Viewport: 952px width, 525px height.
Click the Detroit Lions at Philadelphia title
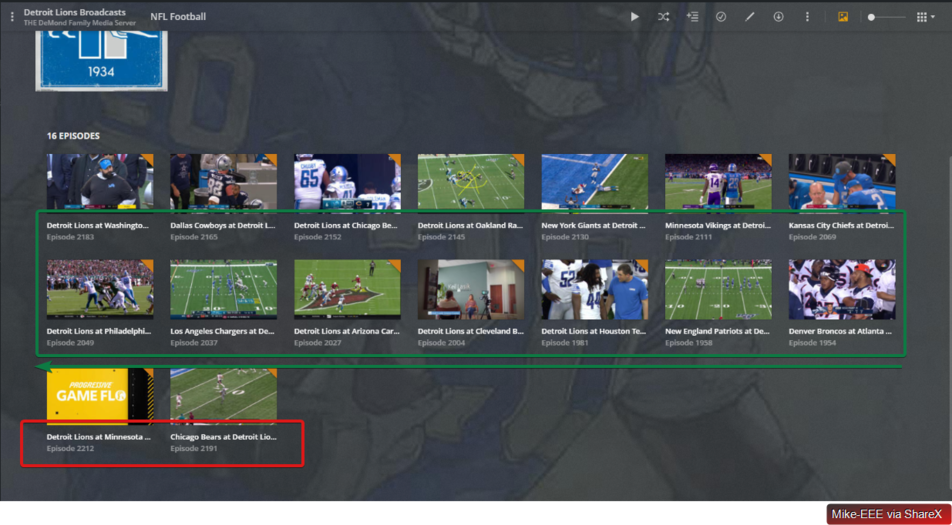pos(99,332)
